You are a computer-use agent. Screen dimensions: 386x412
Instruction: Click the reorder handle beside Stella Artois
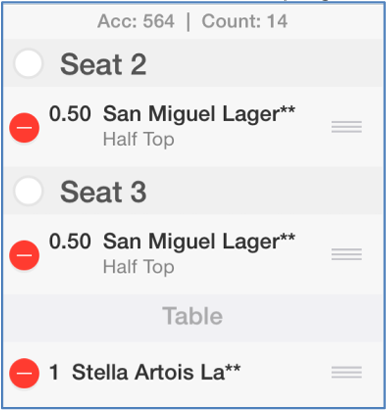(x=347, y=372)
